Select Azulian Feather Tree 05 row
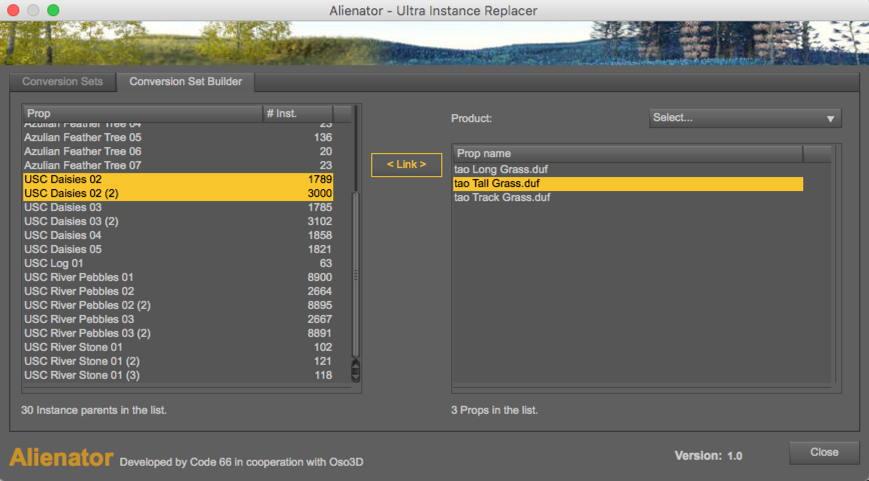This screenshot has height=481, width=869. [178, 137]
